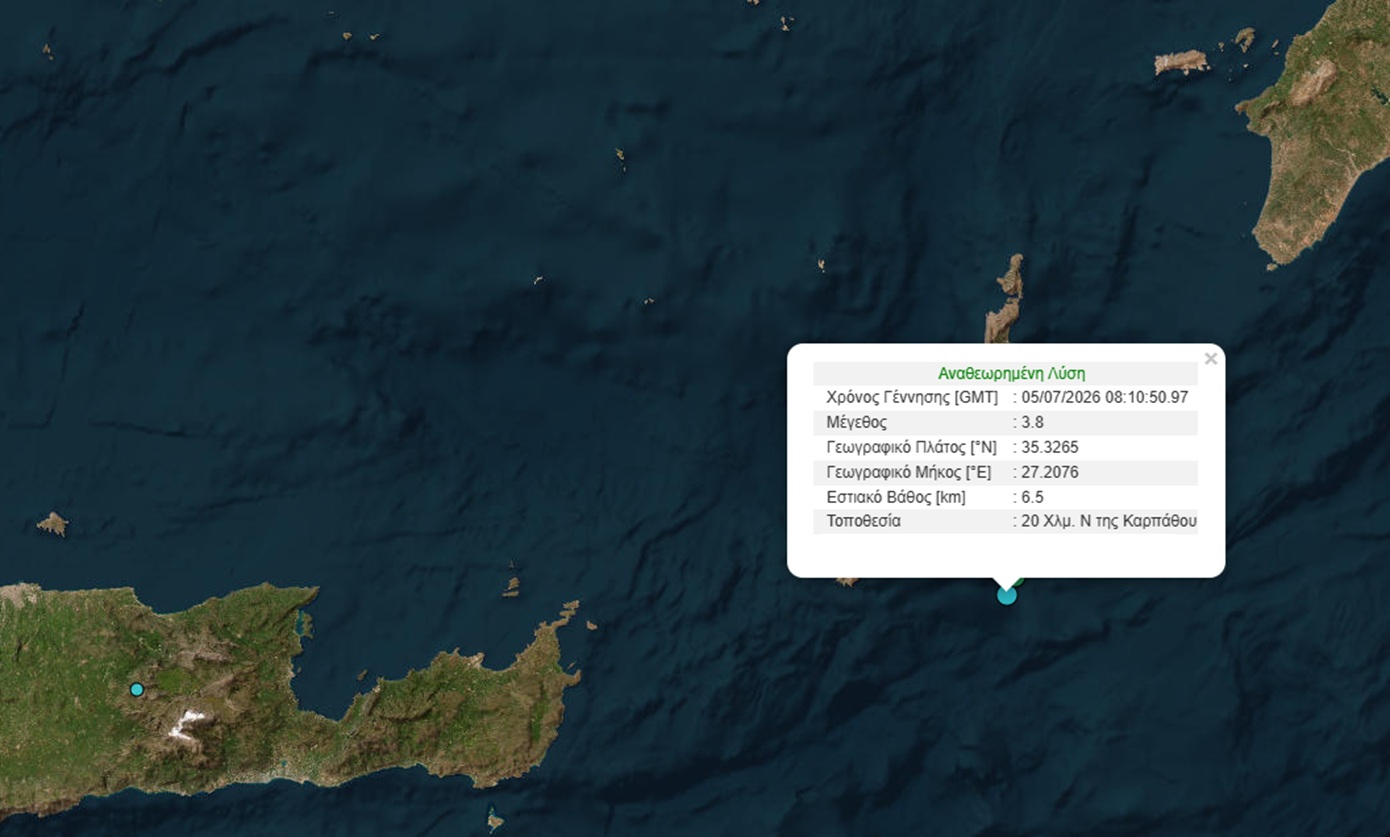Click the latitude value 35.3265
1390x837 pixels.
point(1050,447)
